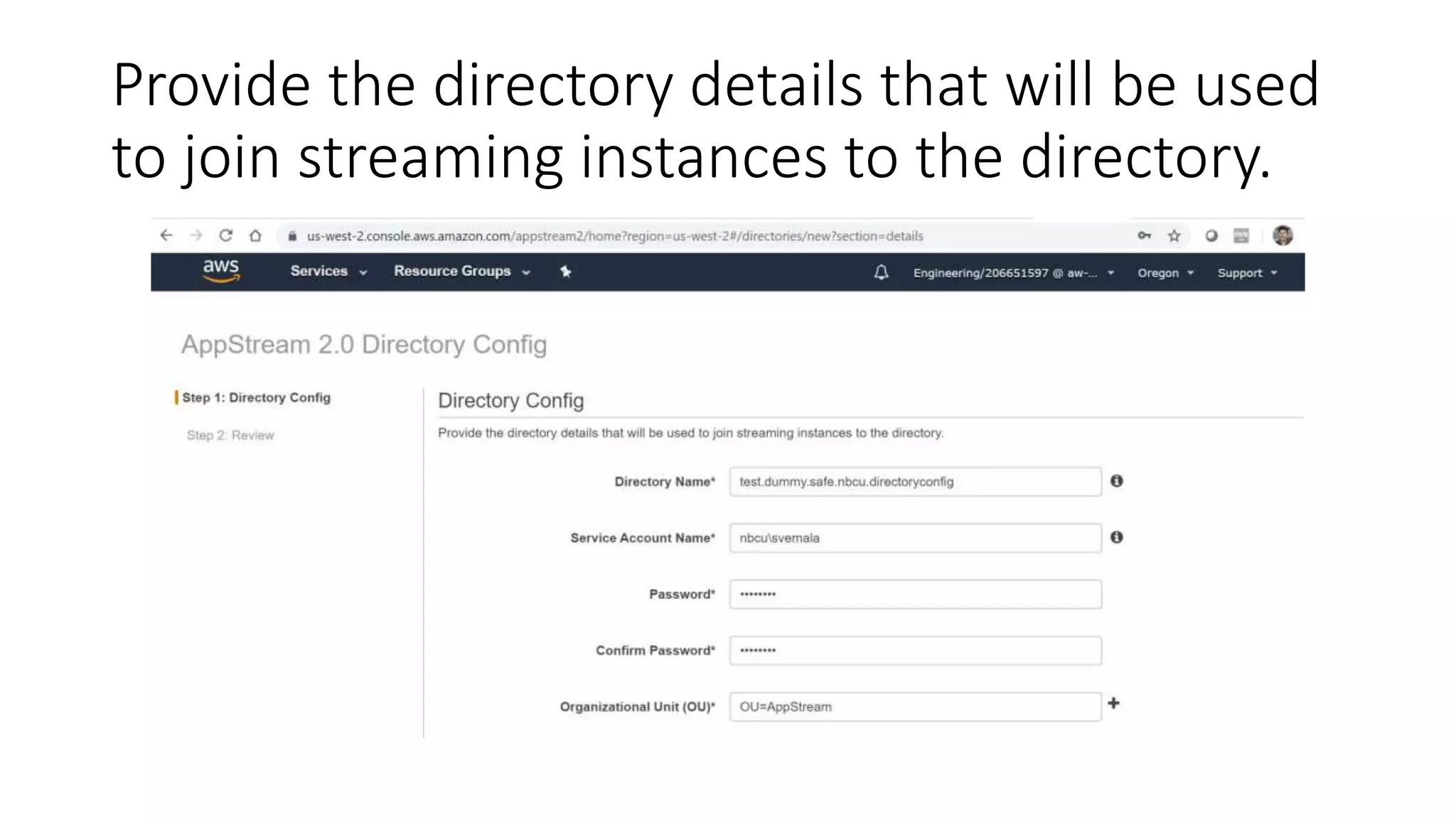
Task: Click the AppStream 2.0 Directory Config heading
Action: [x=364, y=345]
